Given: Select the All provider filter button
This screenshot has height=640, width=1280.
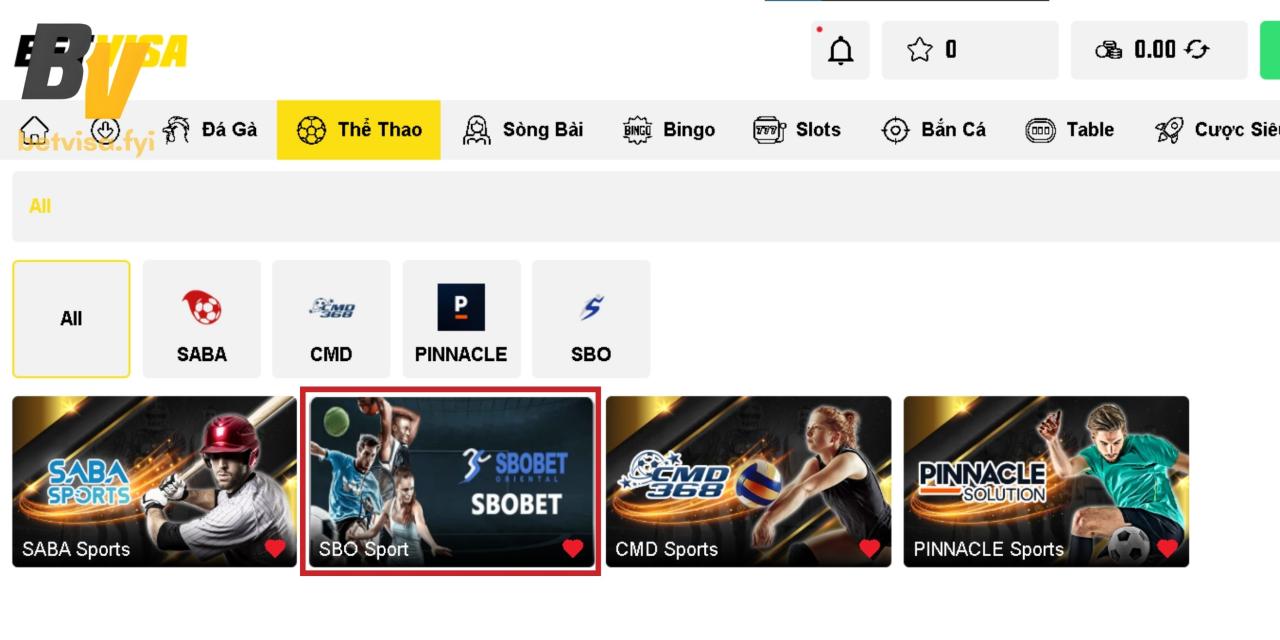Looking at the screenshot, I should click(71, 319).
